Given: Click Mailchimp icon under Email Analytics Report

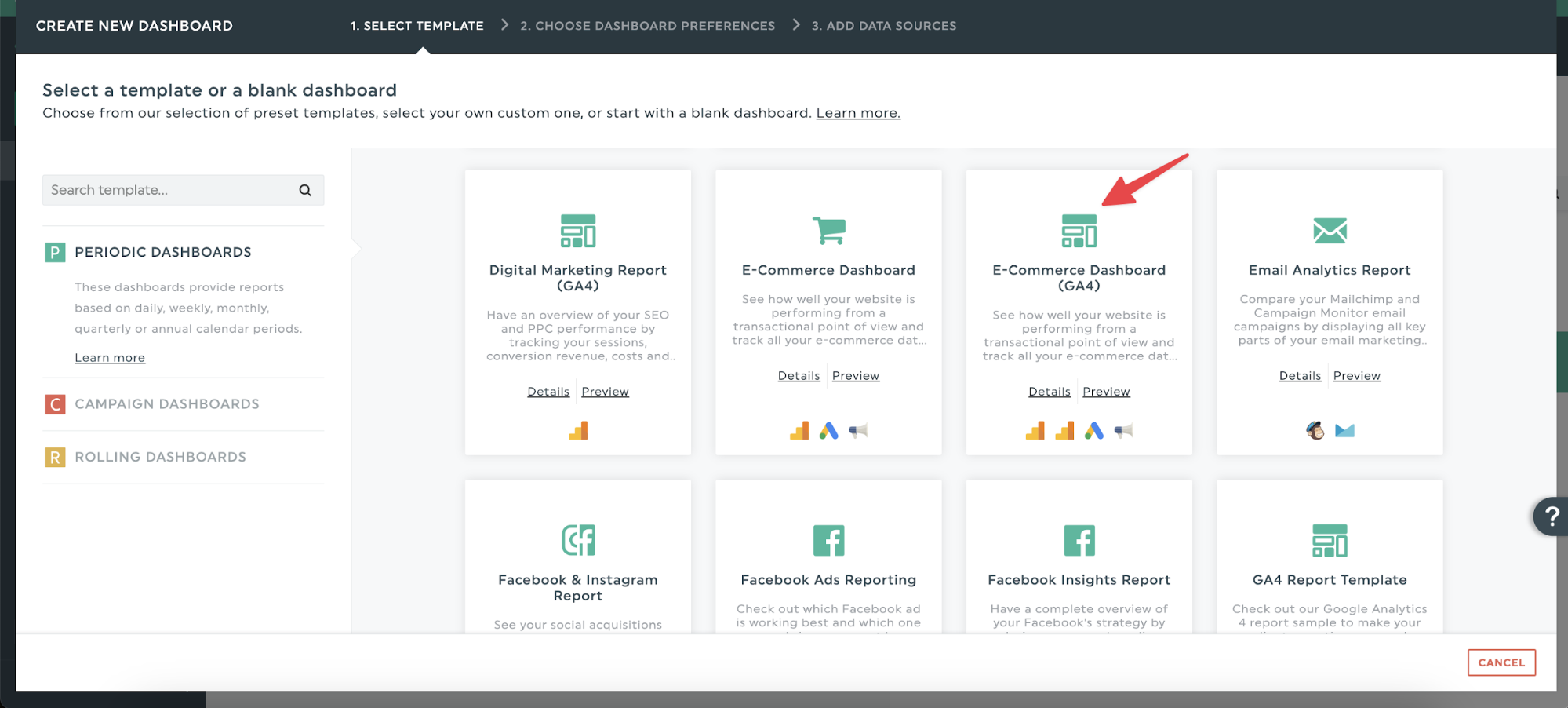Looking at the screenshot, I should [1315, 430].
